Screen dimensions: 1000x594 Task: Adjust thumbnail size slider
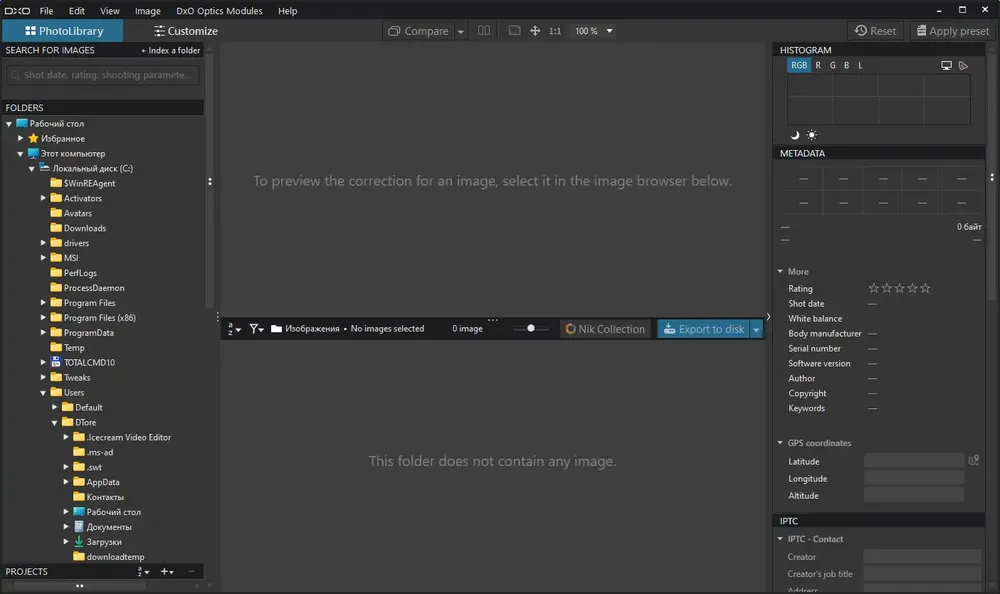click(531, 329)
